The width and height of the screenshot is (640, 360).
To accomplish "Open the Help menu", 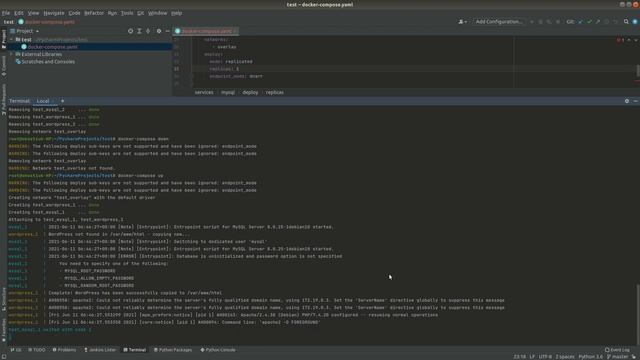I will tap(176, 13).
